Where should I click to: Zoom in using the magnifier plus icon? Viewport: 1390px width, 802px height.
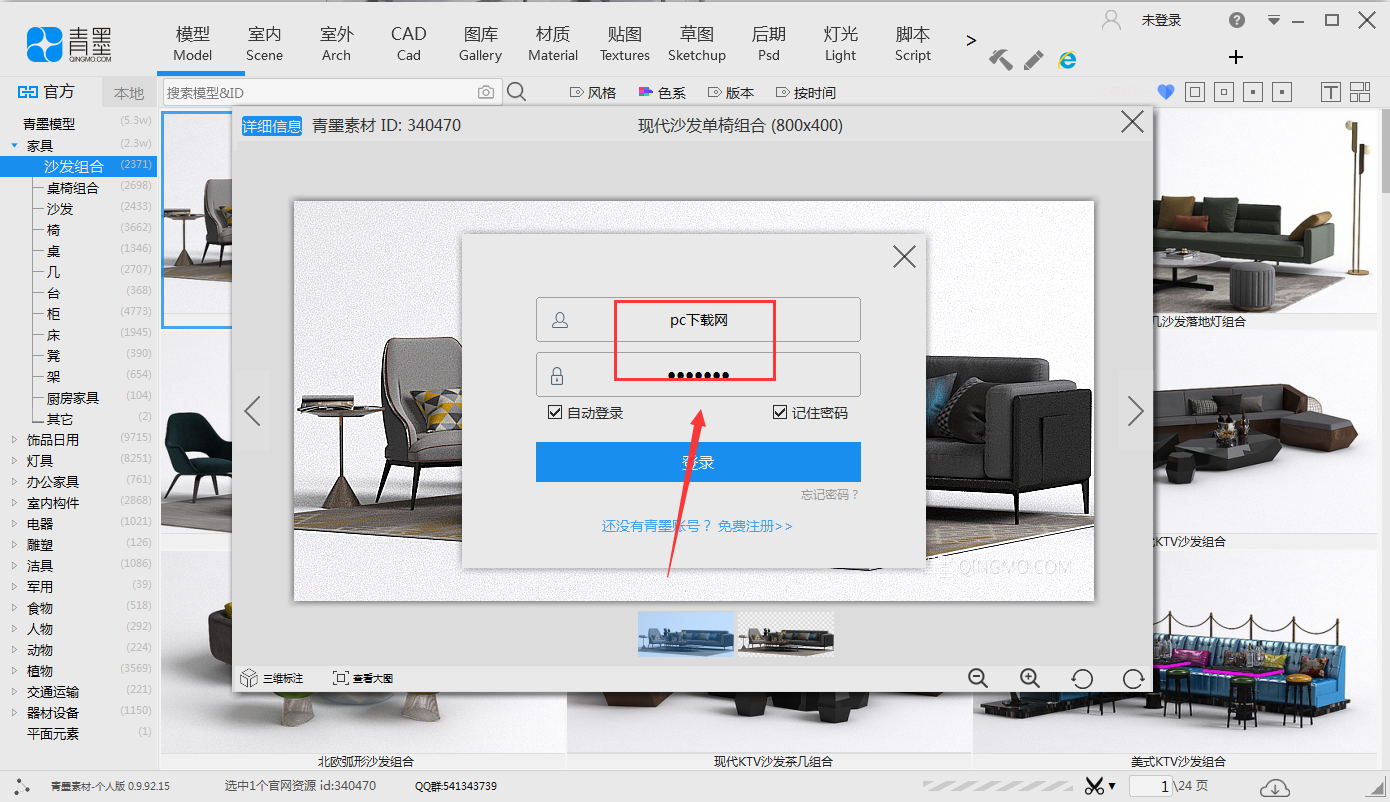coord(1029,678)
